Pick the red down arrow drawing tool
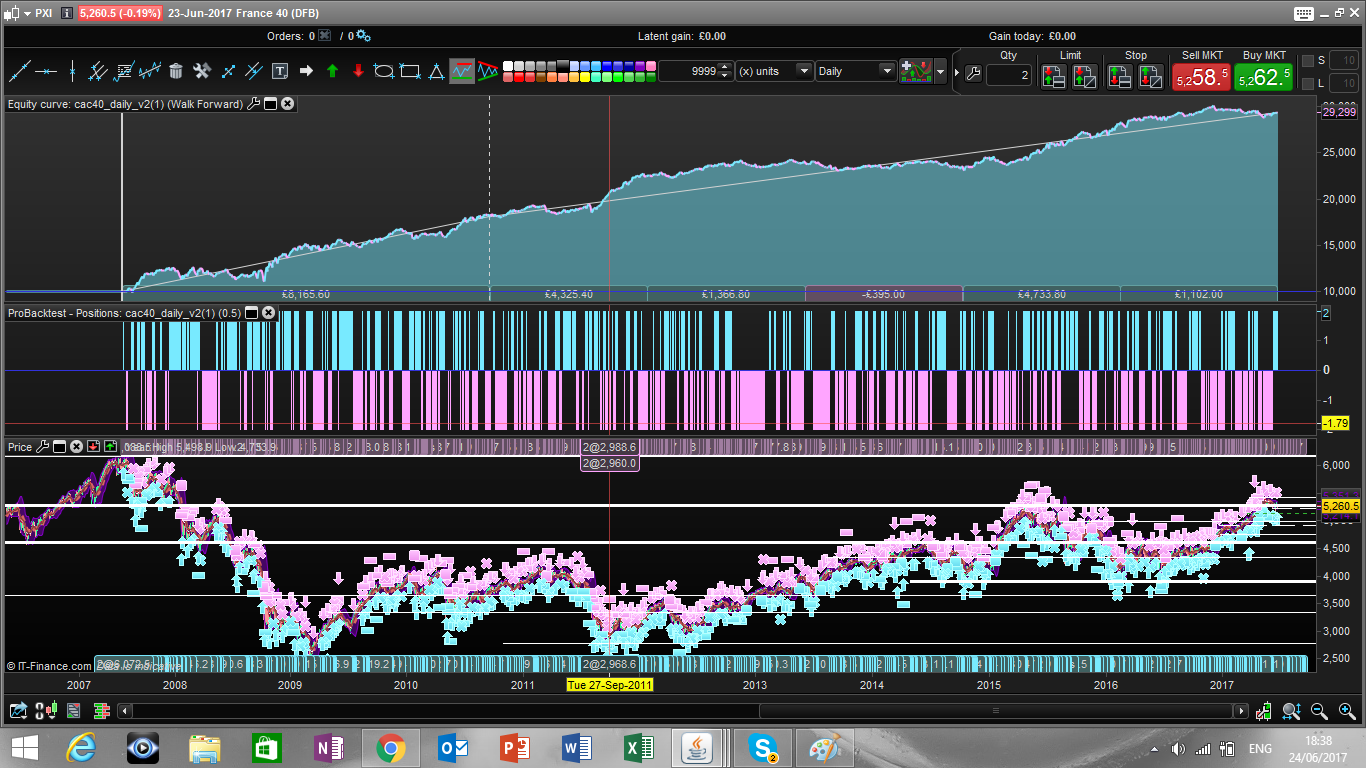Screen dimensions: 1366x768 (358, 71)
